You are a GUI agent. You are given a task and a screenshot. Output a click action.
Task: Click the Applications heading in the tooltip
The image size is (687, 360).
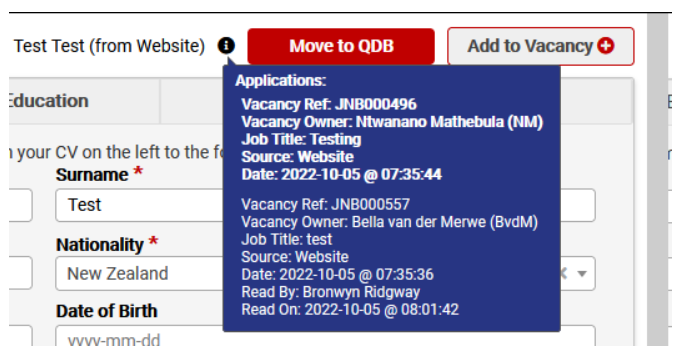(281, 81)
